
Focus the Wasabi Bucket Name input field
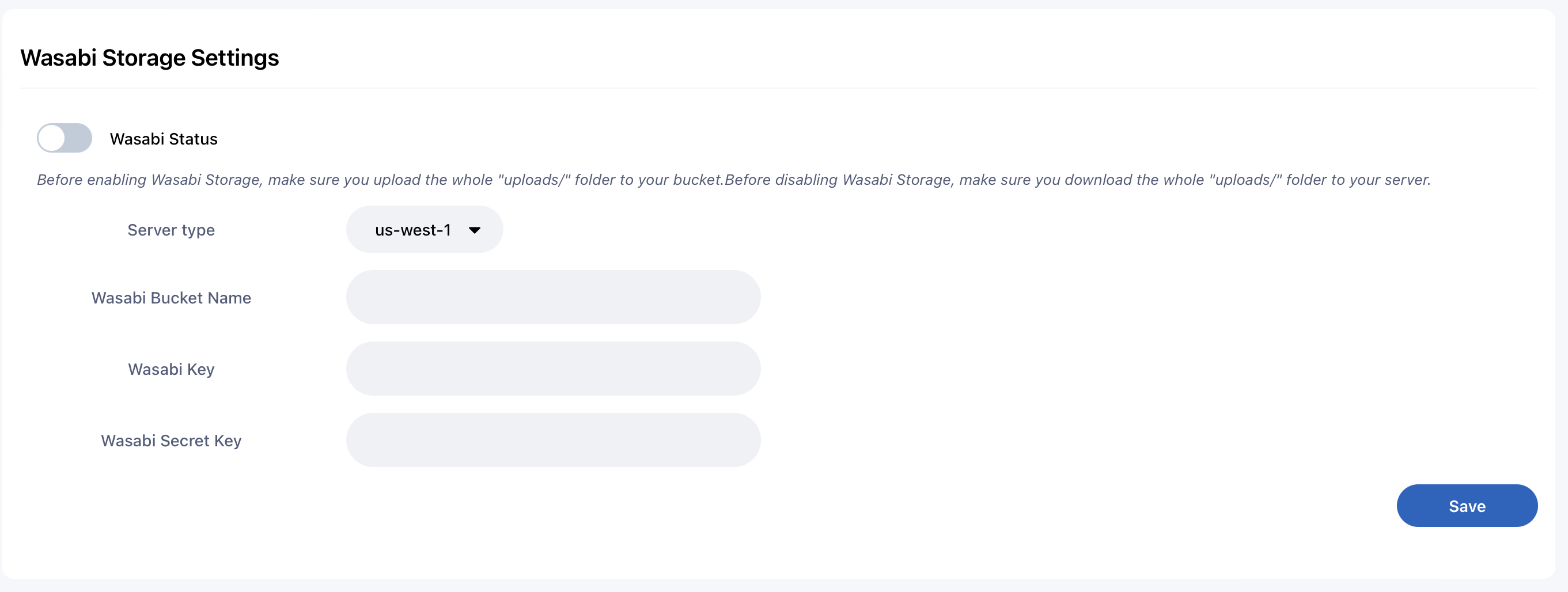point(552,298)
